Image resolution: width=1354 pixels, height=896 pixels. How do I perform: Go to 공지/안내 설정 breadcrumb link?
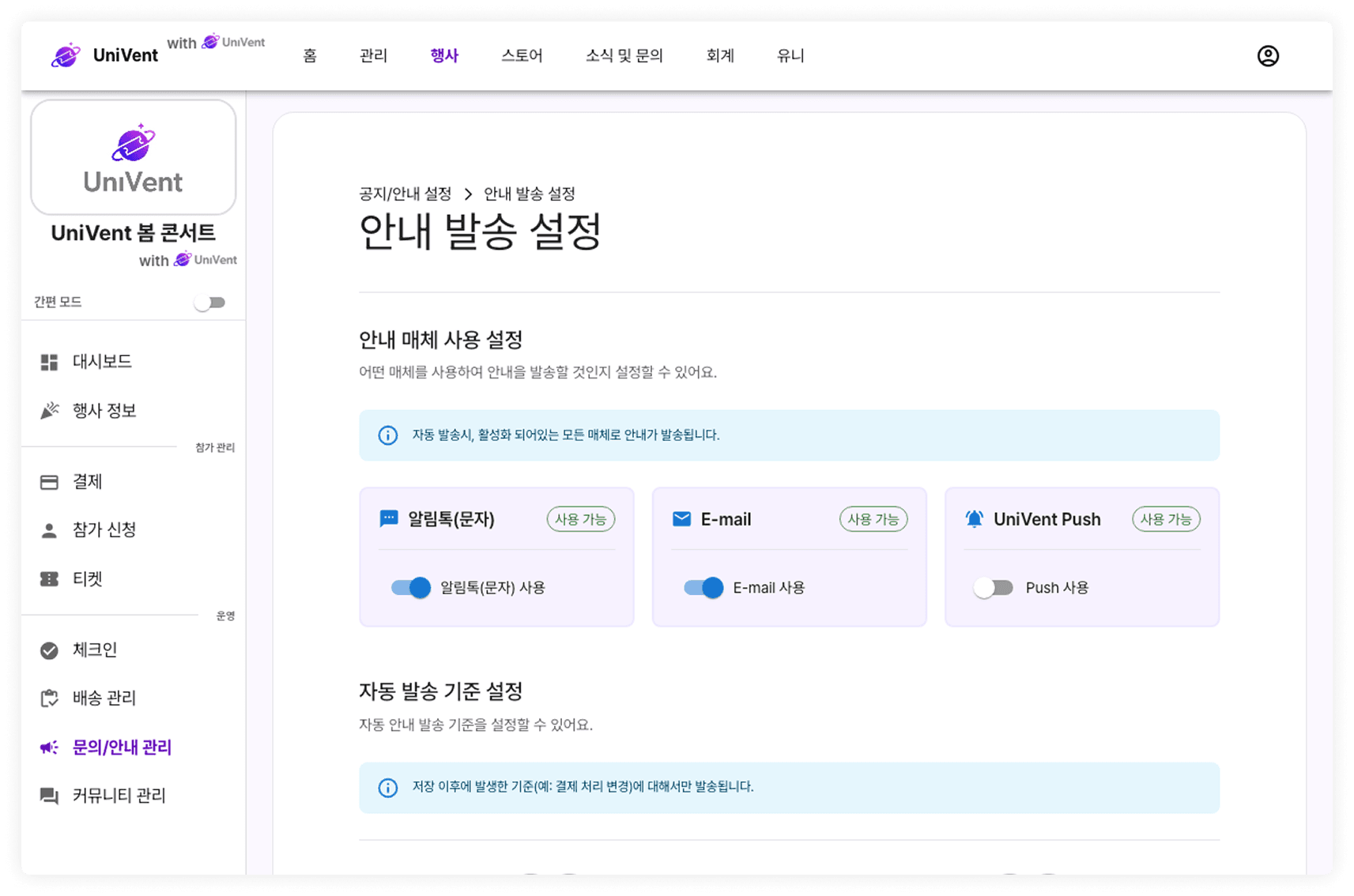coord(405,194)
